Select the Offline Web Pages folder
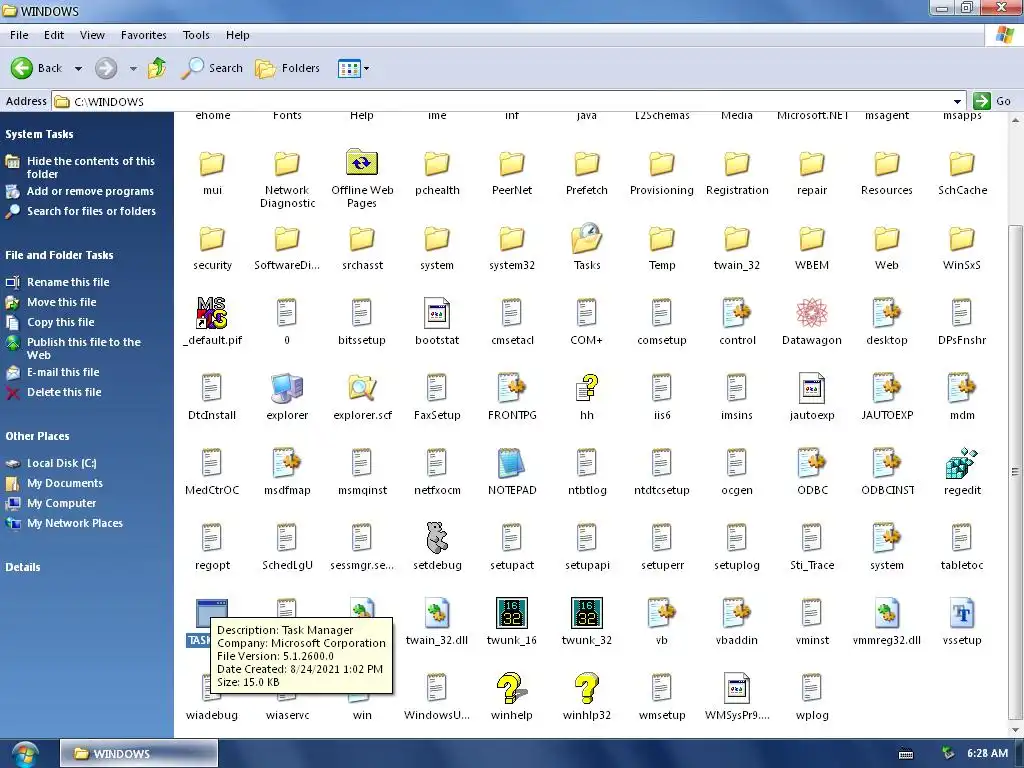 point(362,163)
